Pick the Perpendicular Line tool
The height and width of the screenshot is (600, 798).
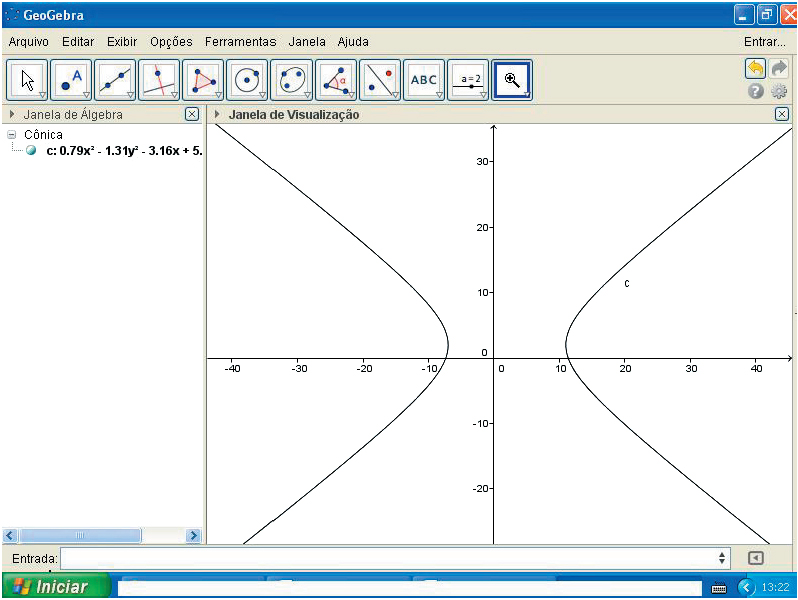(160, 80)
